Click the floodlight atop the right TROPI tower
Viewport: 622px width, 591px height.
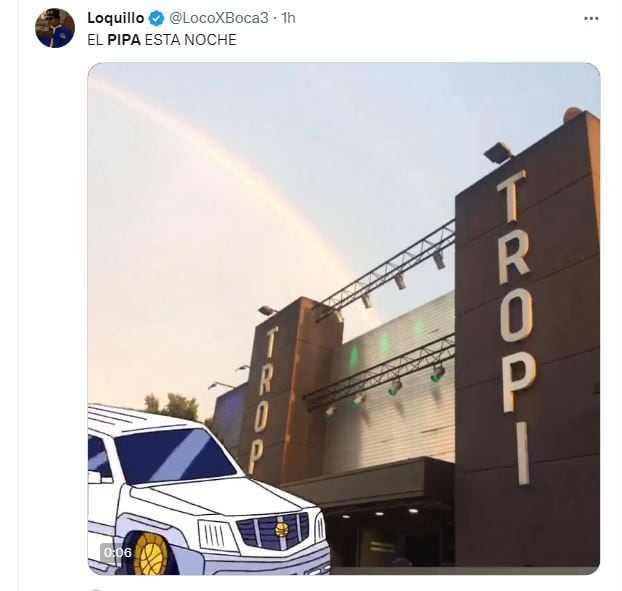pos(498,152)
